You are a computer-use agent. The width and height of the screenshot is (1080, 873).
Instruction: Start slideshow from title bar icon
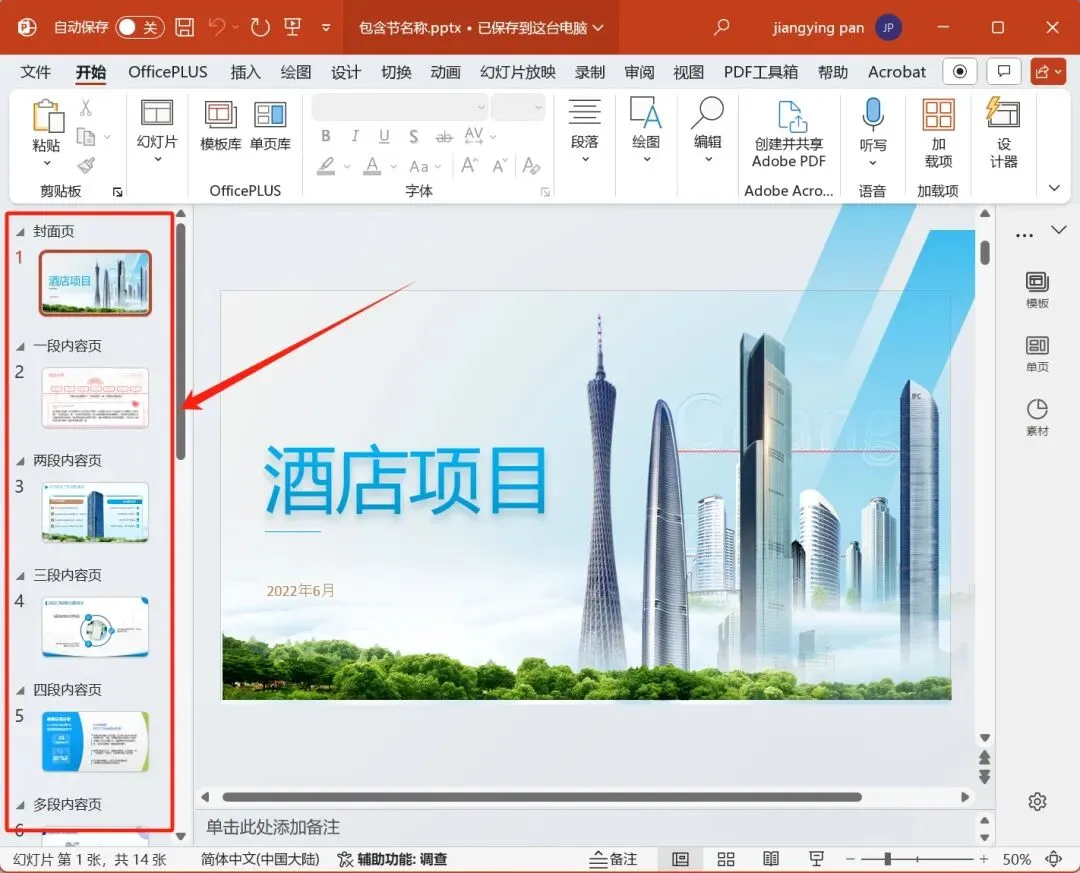(293, 28)
